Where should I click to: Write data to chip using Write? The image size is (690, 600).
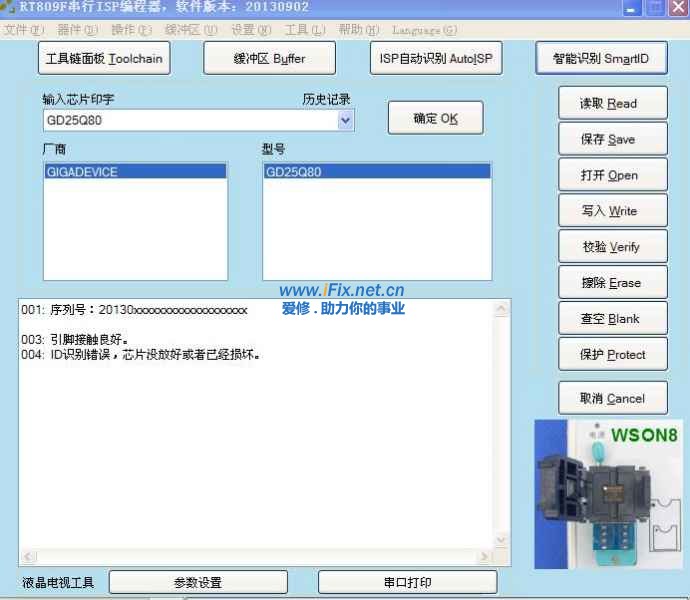click(612, 211)
